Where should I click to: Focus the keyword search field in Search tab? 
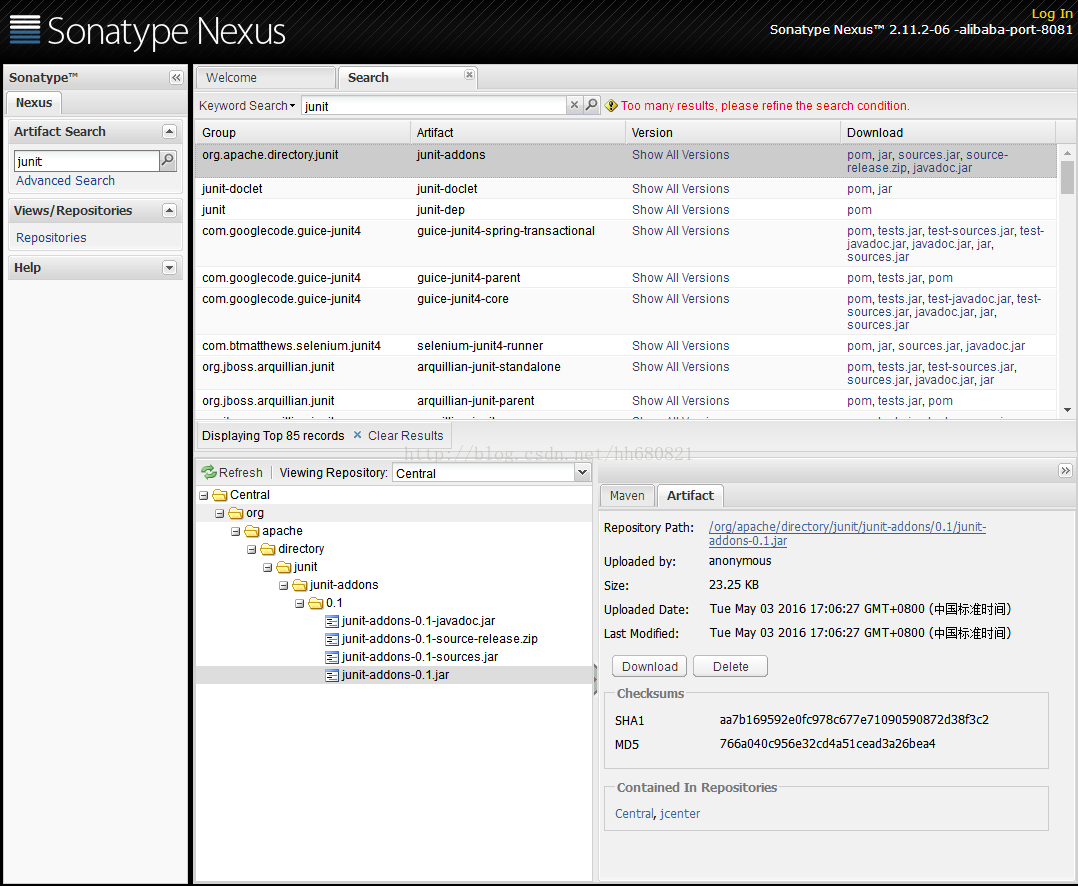[x=434, y=105]
